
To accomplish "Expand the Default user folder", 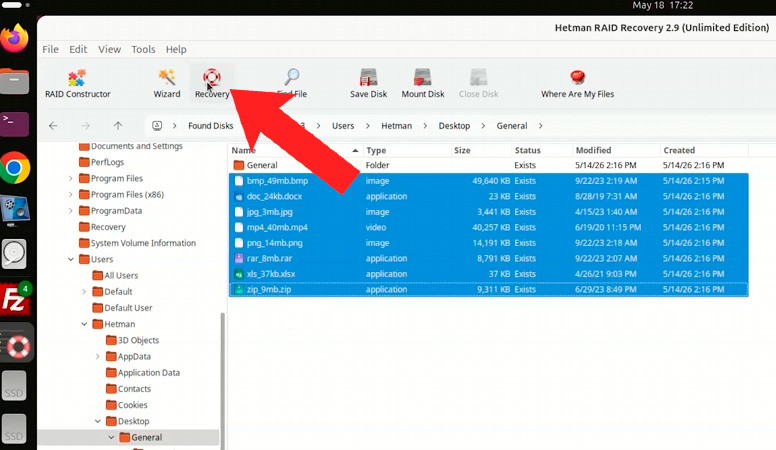I will pos(84,292).
